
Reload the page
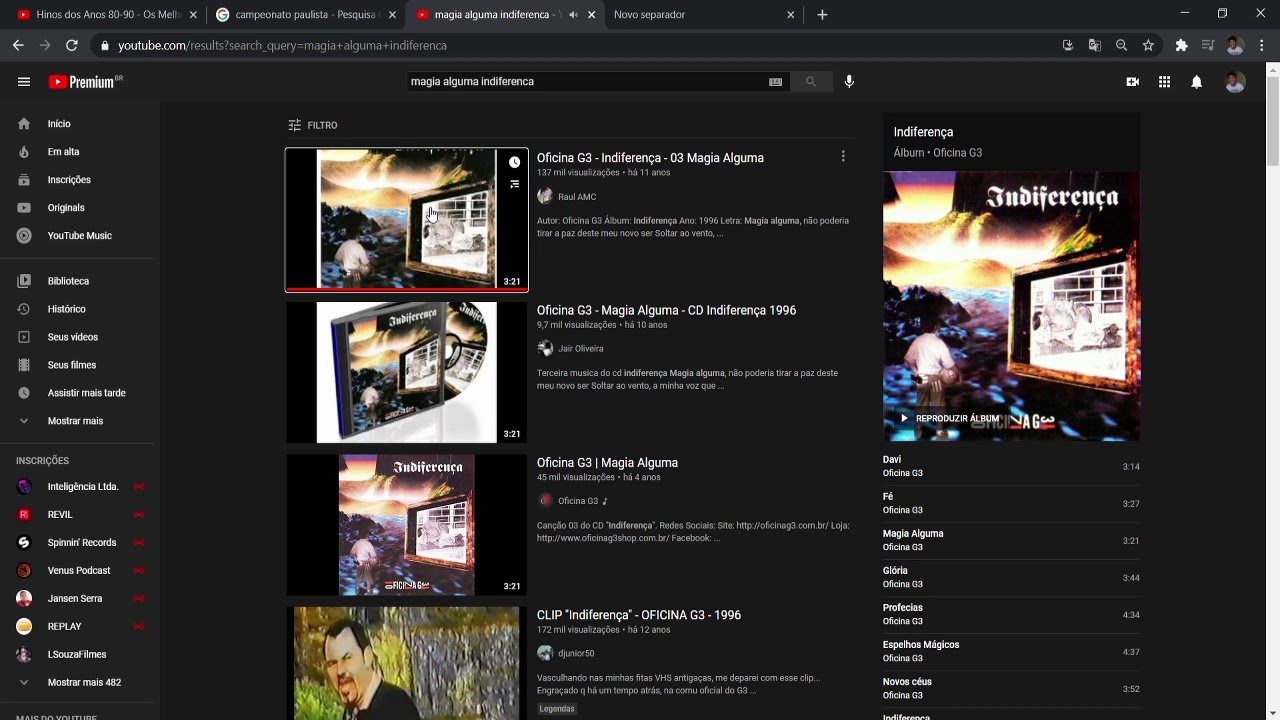72,45
